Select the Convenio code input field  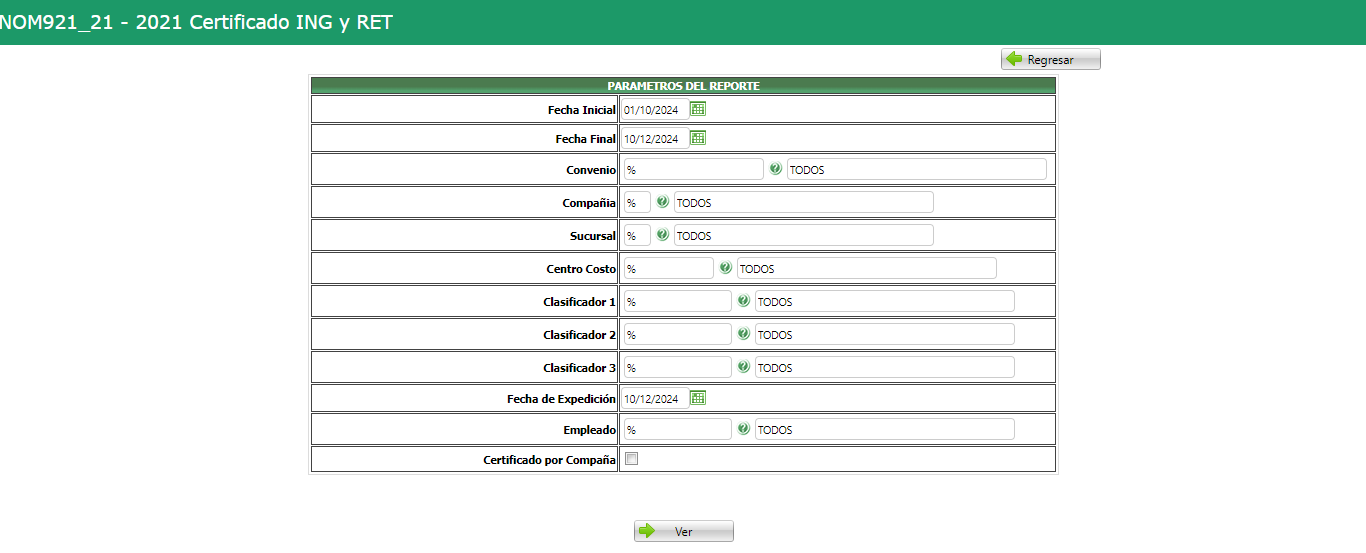pos(693,169)
